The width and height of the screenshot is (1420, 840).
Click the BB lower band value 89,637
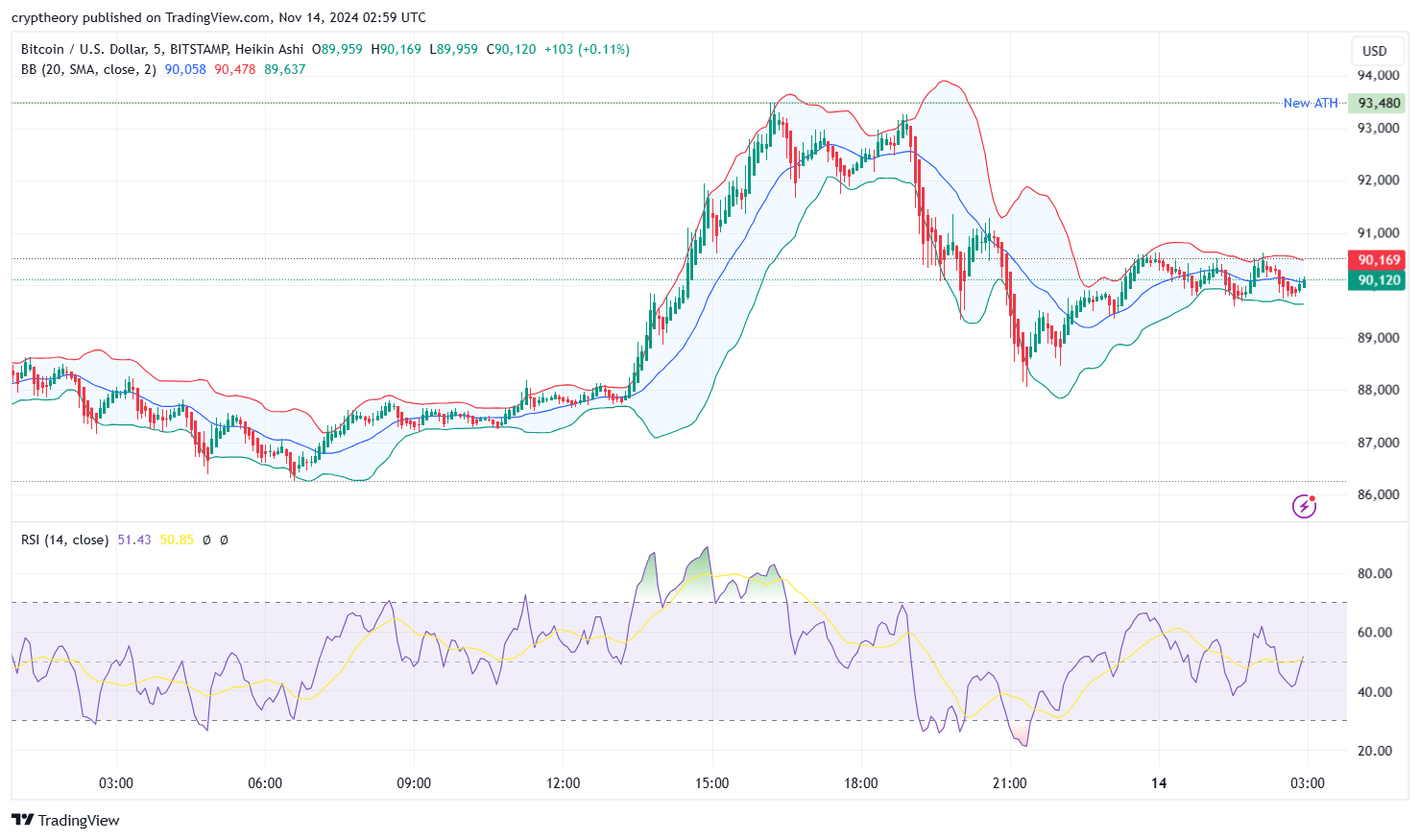point(285,69)
